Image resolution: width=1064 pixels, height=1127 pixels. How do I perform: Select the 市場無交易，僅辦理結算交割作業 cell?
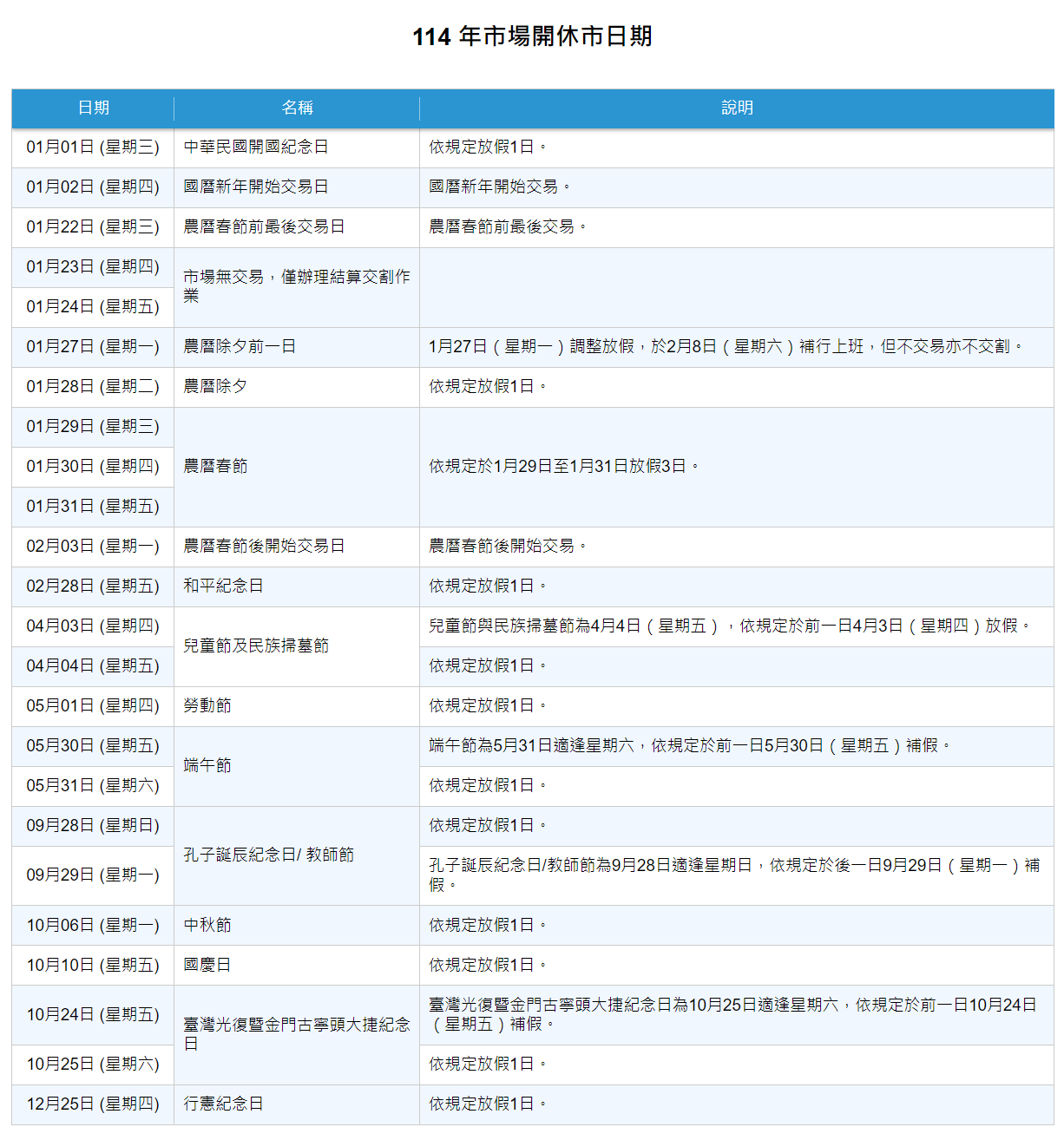click(x=296, y=286)
